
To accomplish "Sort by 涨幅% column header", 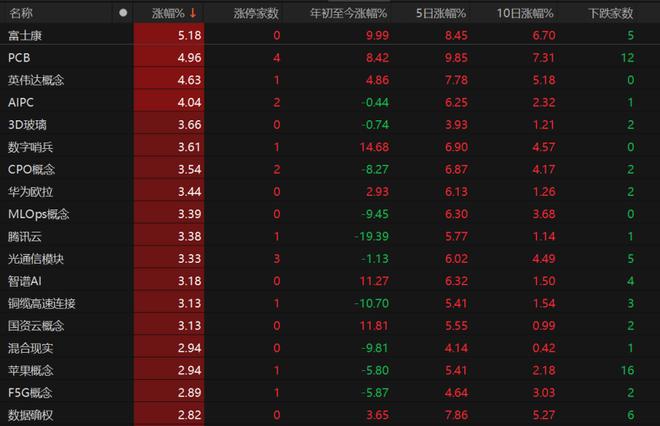I will [x=167, y=13].
